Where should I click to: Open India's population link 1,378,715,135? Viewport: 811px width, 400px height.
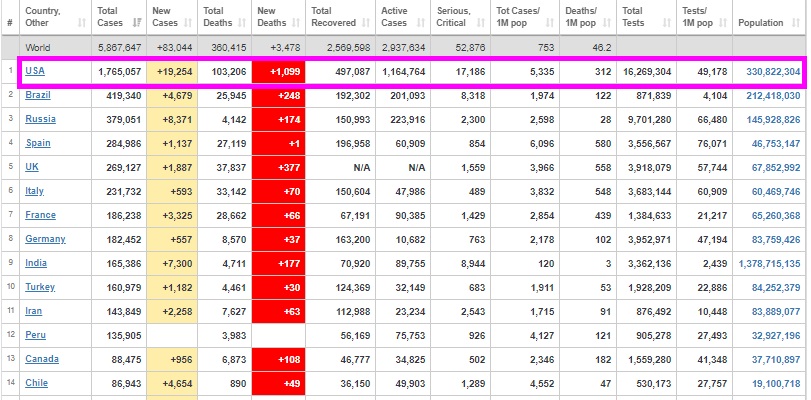tap(768, 263)
